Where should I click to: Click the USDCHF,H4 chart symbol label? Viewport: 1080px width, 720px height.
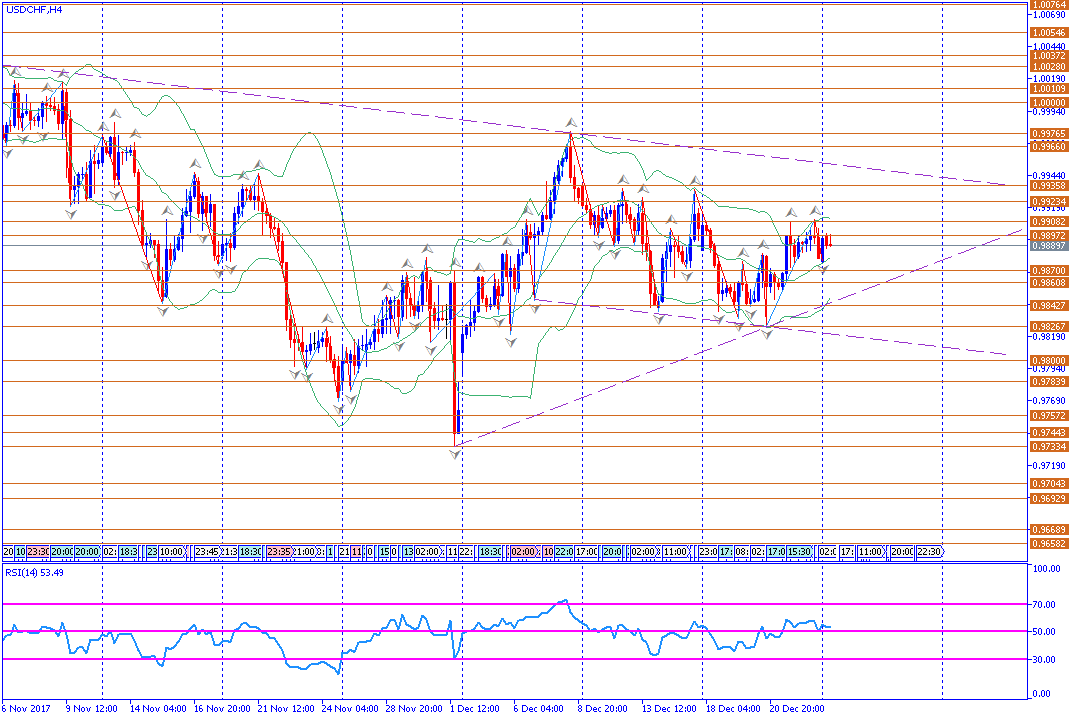pos(34,10)
